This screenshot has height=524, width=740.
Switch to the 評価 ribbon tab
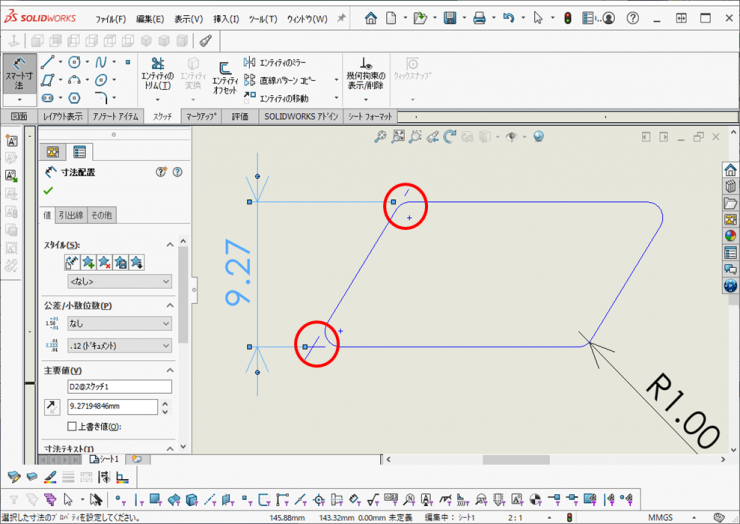(240, 116)
